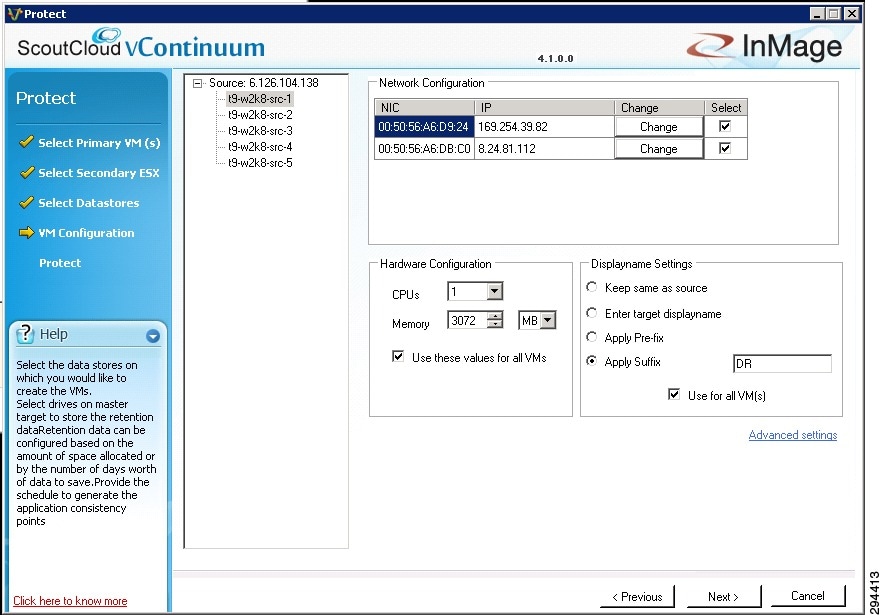This screenshot has height=615, width=880.
Task: Go to Select Datastores step
Action: tap(89, 203)
